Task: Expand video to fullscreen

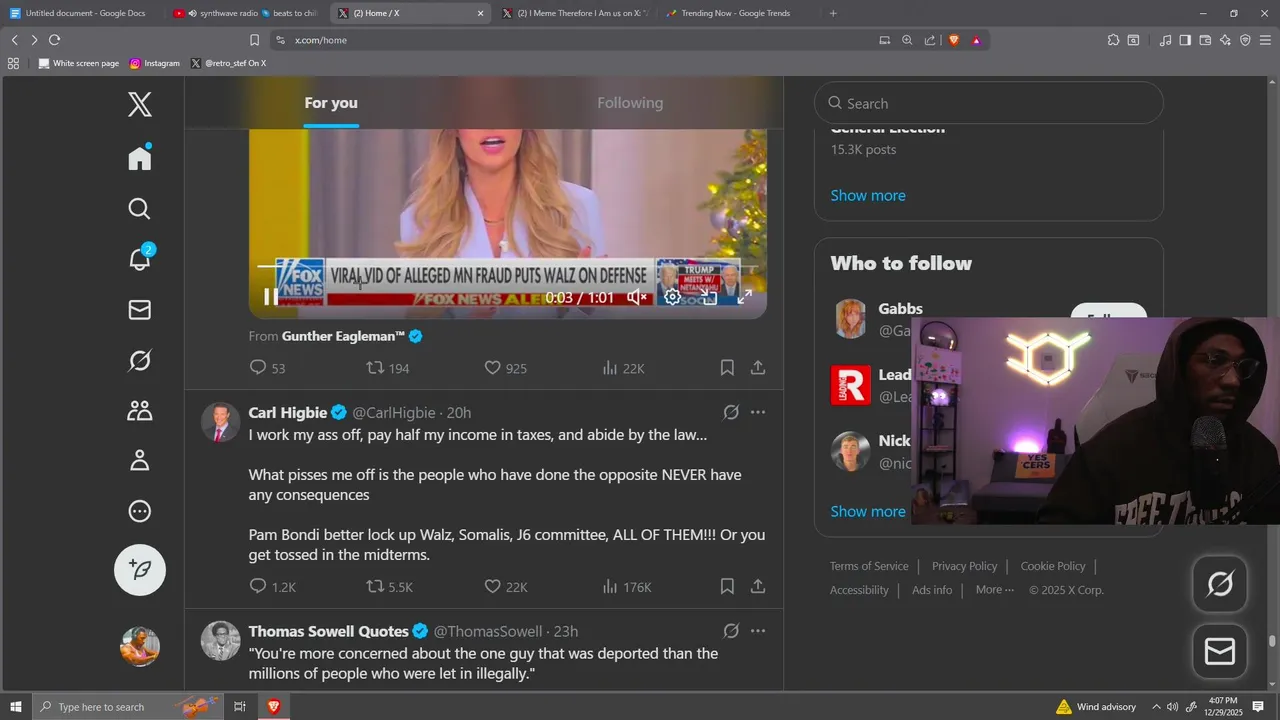Action: pos(745,297)
